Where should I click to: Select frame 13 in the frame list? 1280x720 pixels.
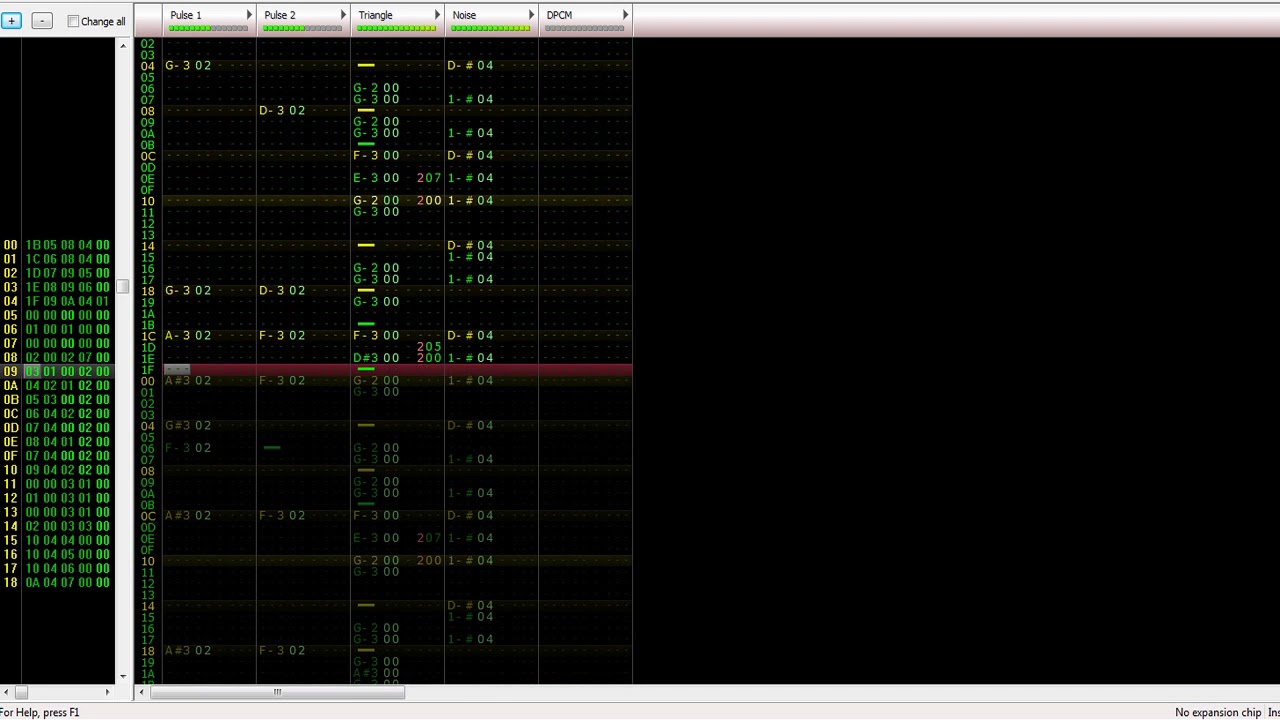10,511
